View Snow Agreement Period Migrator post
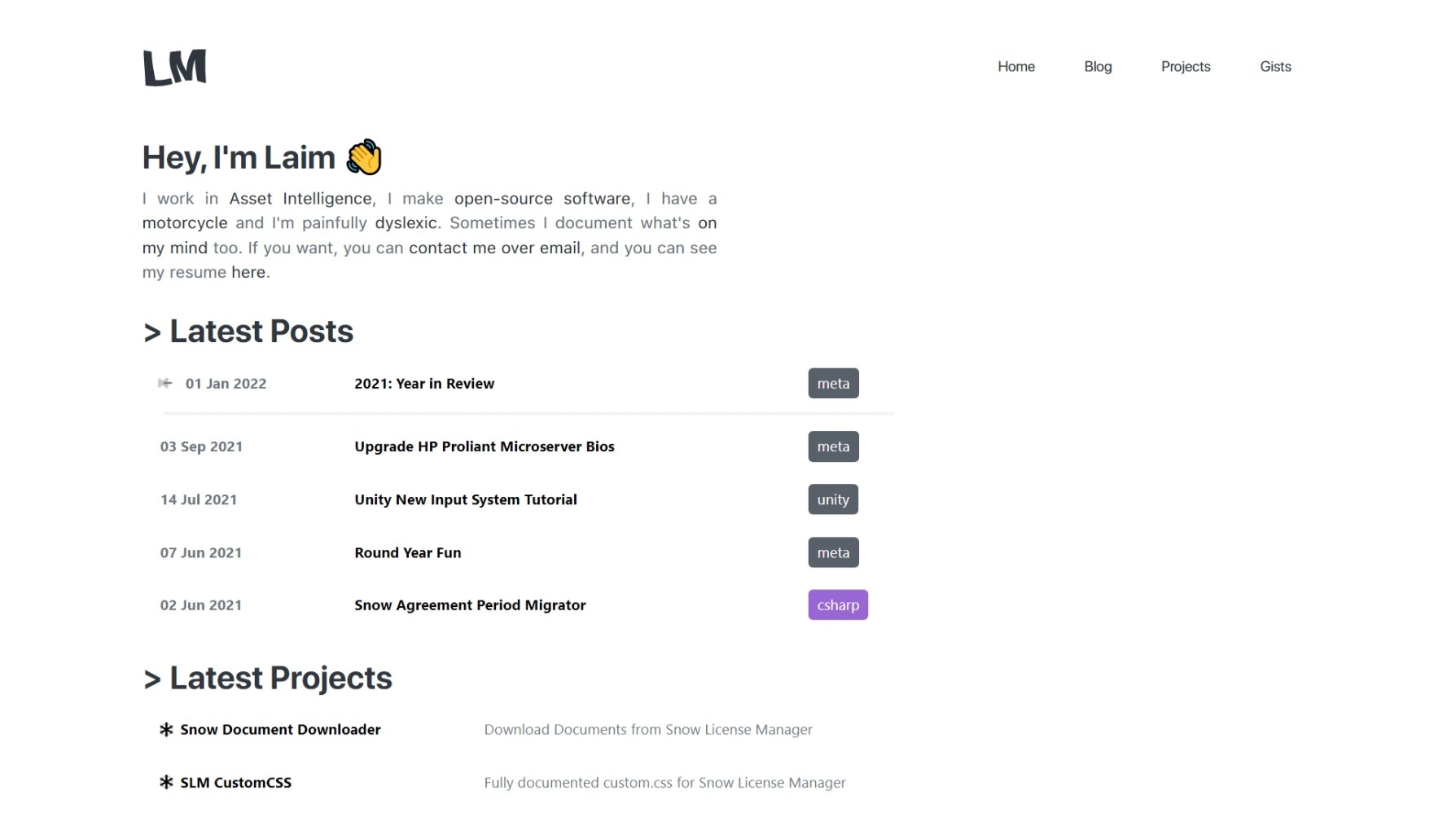The image size is (1456, 813). click(470, 605)
